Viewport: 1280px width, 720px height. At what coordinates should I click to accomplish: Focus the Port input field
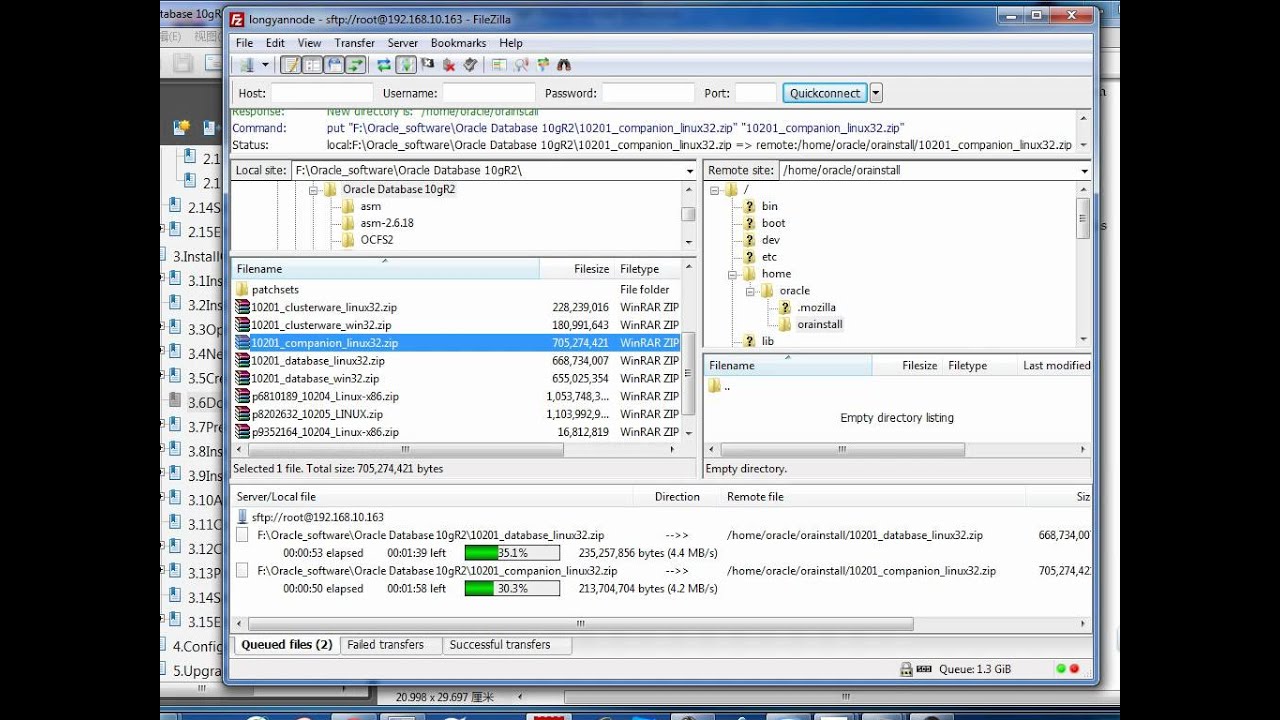[756, 93]
